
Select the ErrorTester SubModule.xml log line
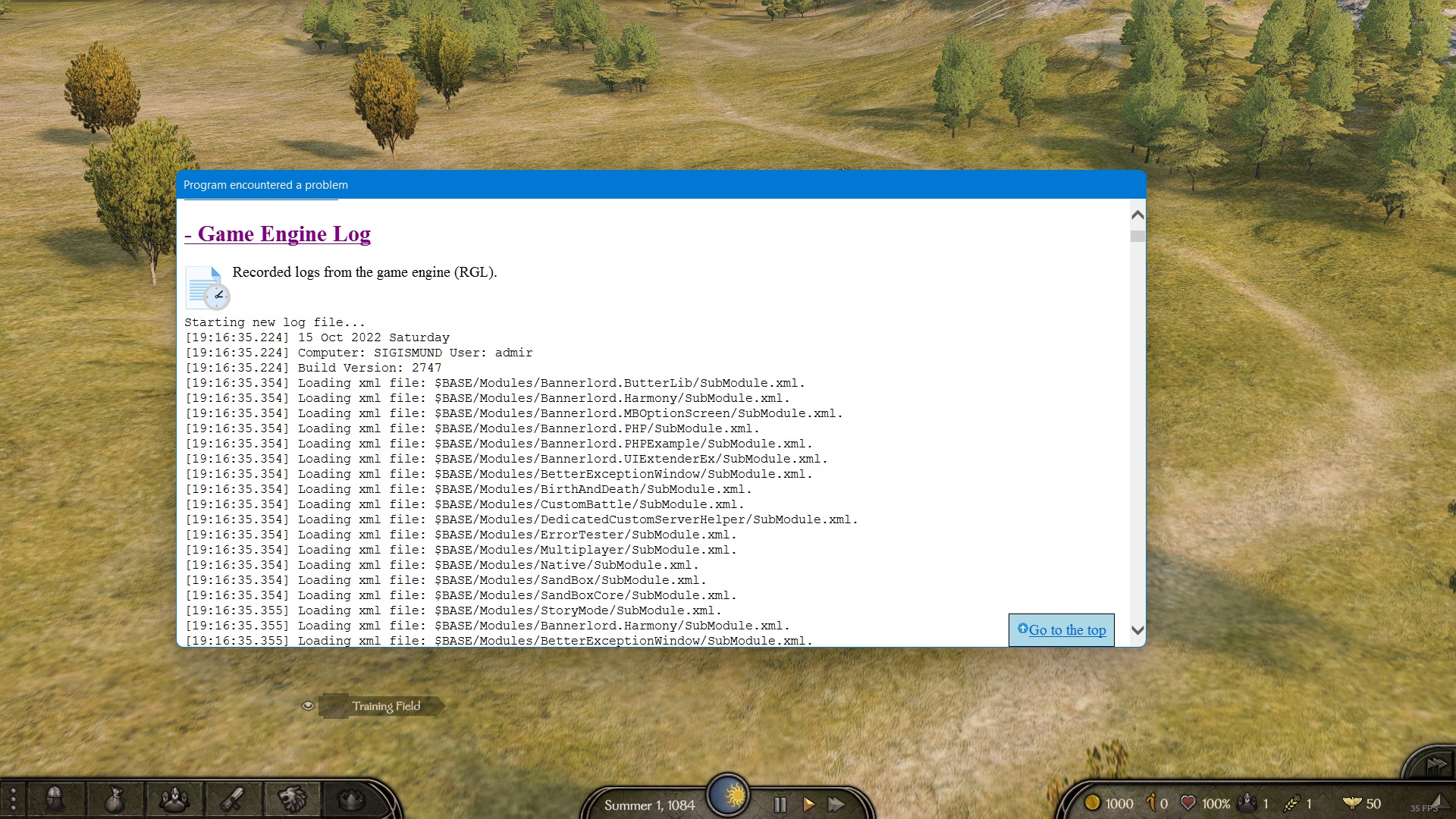click(x=460, y=535)
